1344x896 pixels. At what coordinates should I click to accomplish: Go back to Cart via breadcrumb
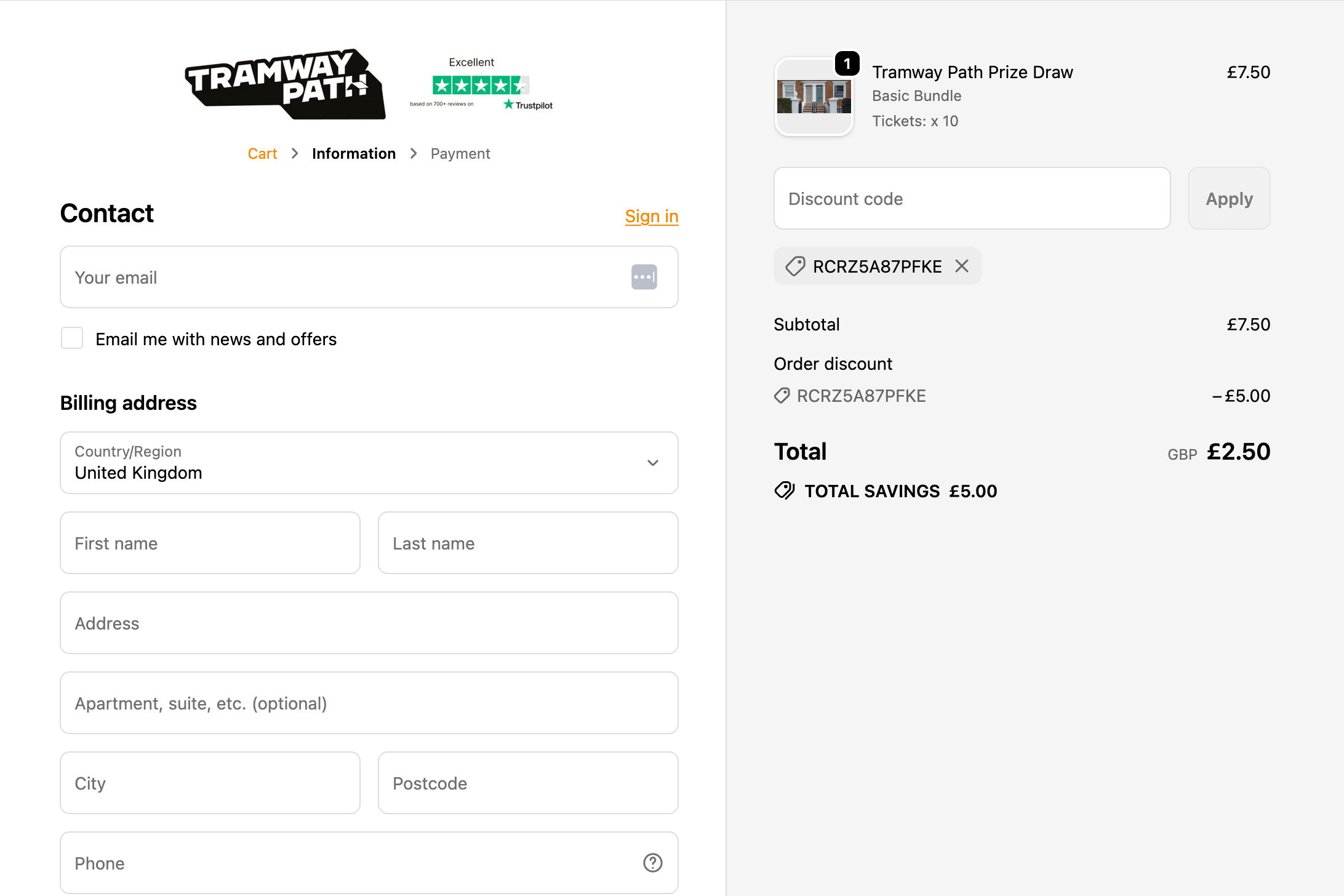point(262,153)
